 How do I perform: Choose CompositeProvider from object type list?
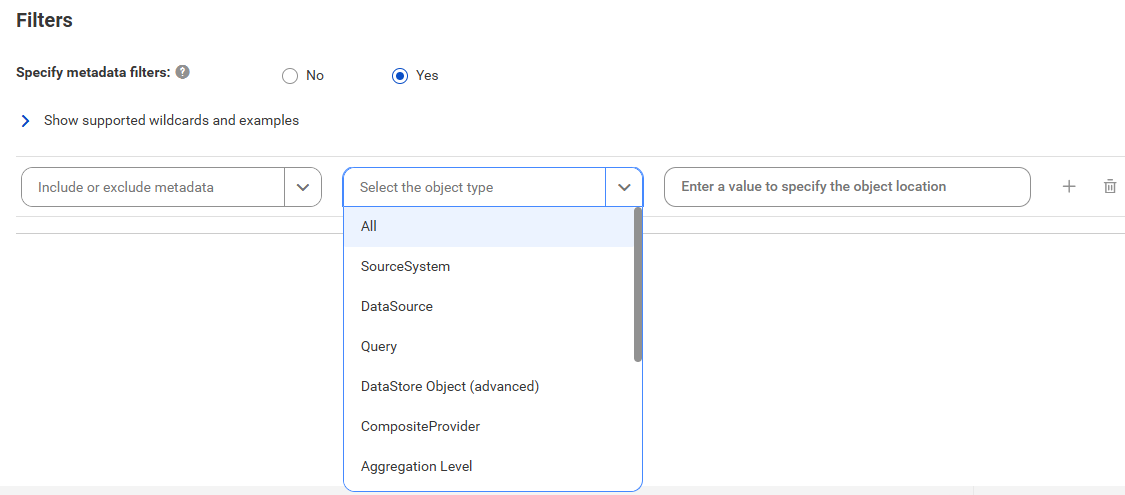[489, 427]
